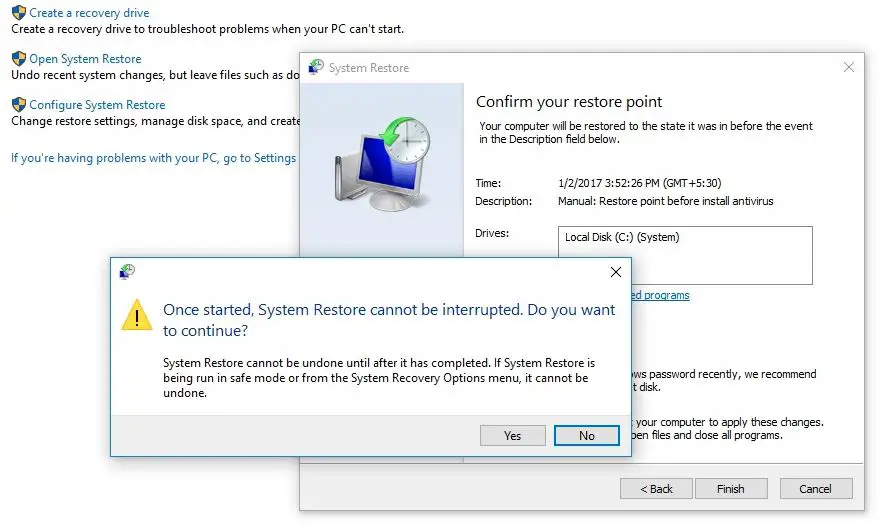The height and width of the screenshot is (528, 888).
Task: Open the Configure System Restore link
Action: pyautogui.click(x=97, y=105)
